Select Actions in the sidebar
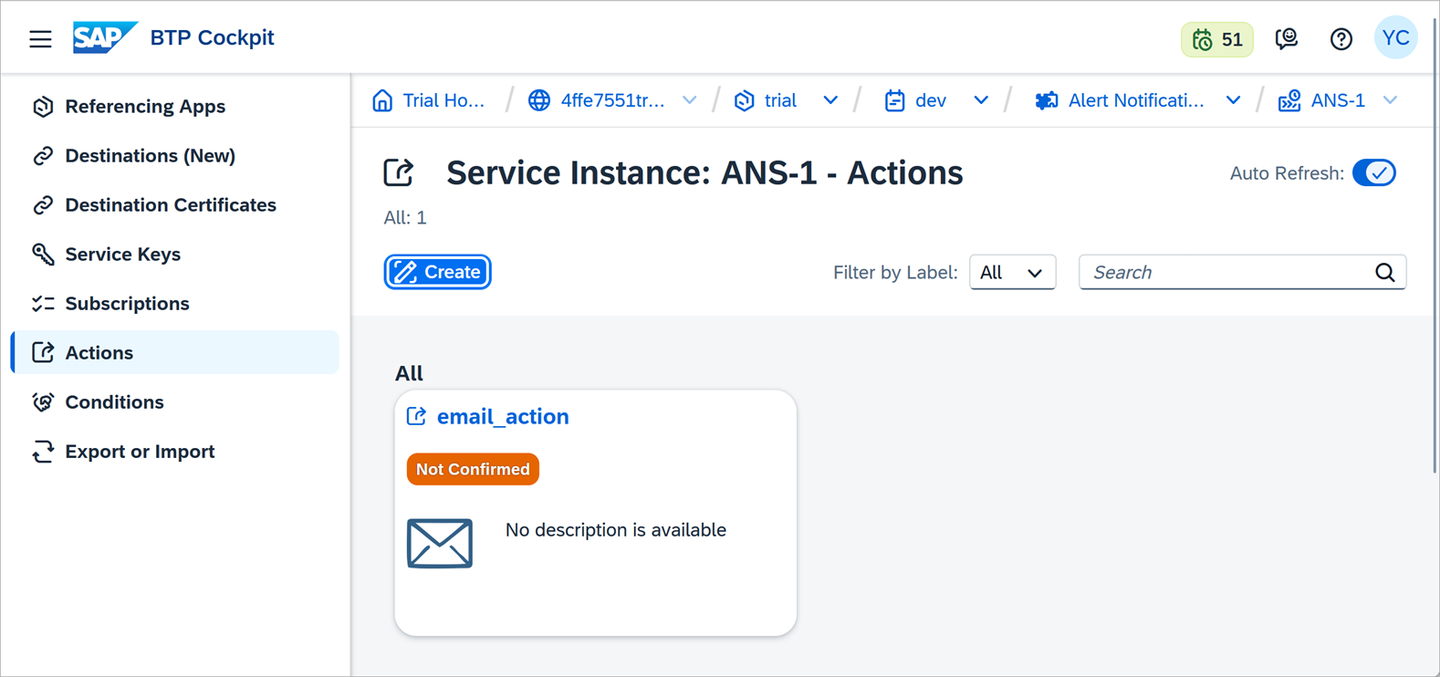Screen dimensions: 1440x677 pos(174,352)
